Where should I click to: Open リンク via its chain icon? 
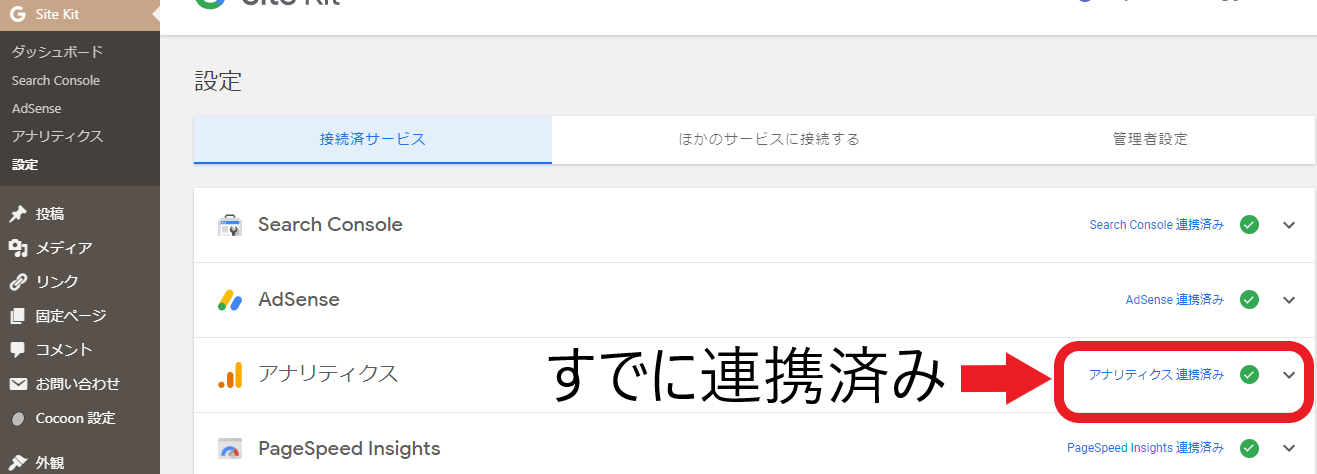[x=17, y=282]
